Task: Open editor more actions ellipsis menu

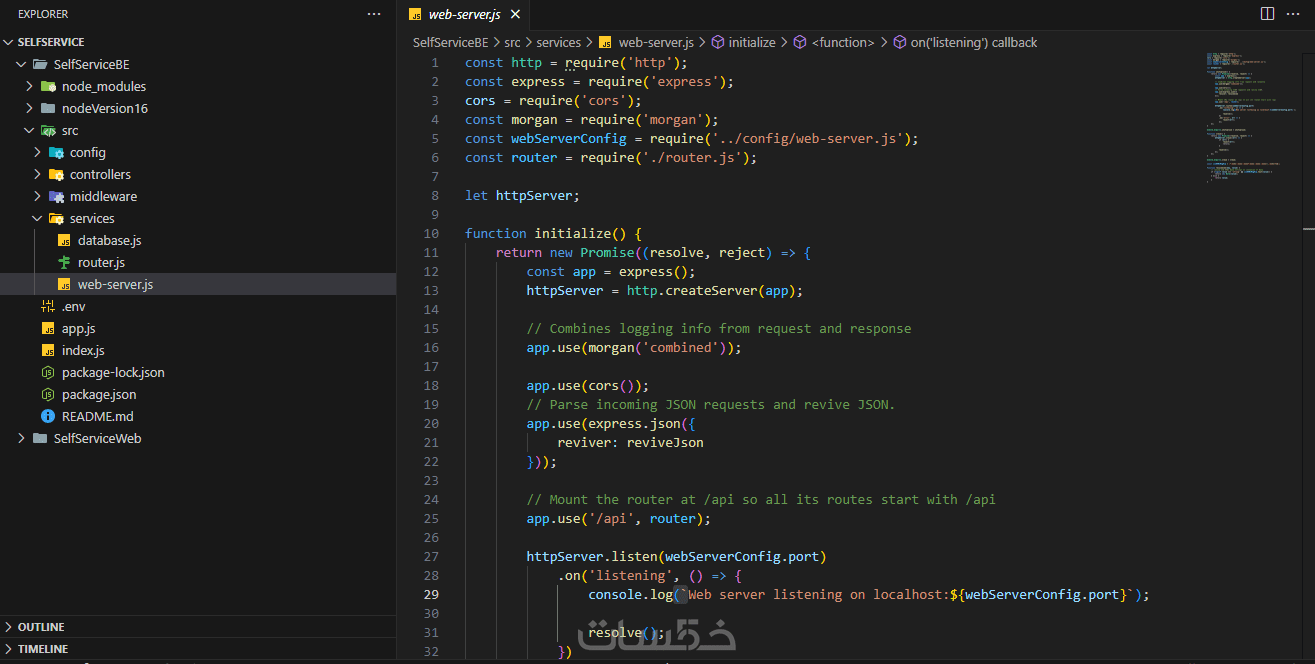Action: 1295,14
